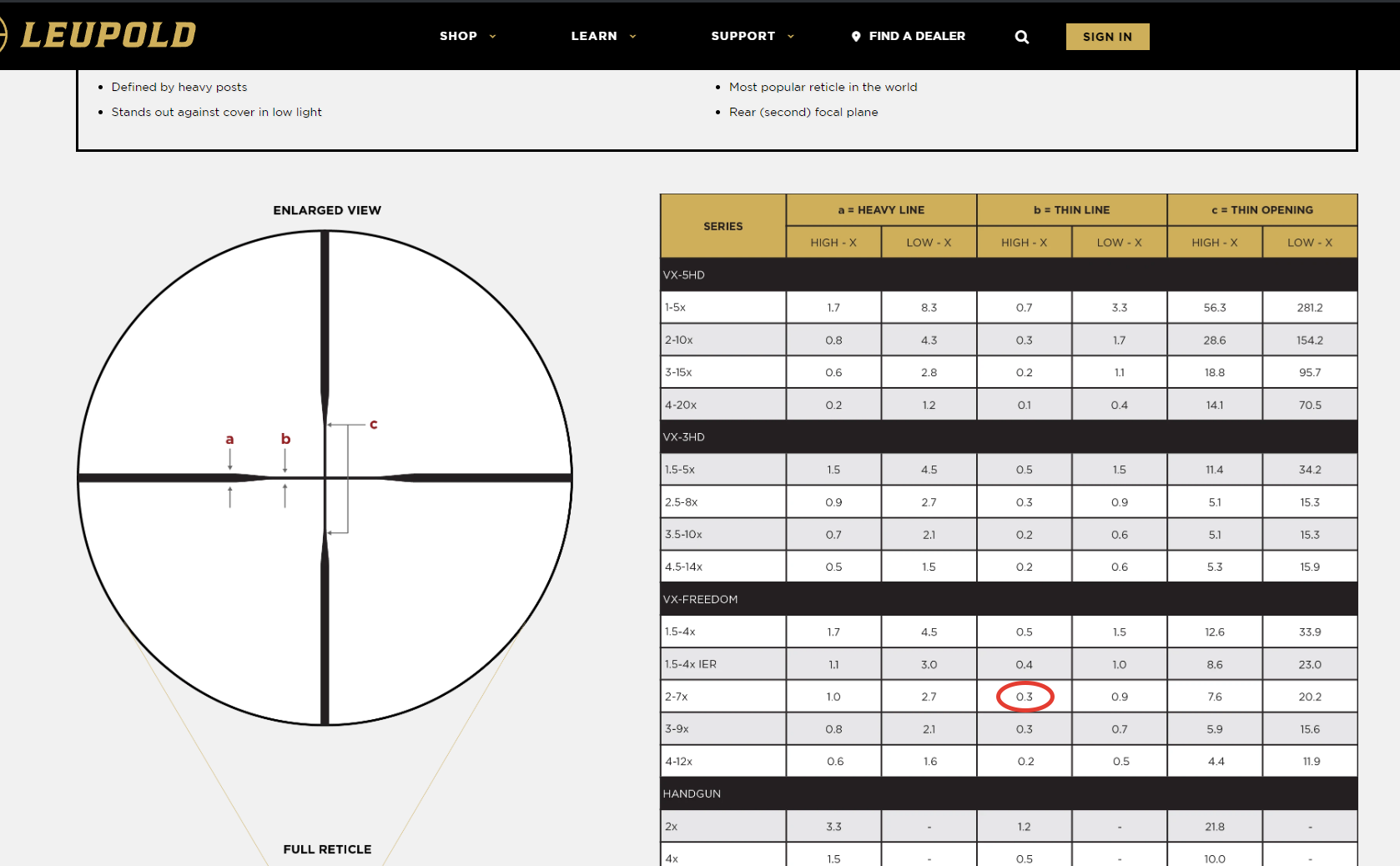This screenshot has height=866, width=1400.
Task: Select the HANDGUN section row
Action: 1009,793
